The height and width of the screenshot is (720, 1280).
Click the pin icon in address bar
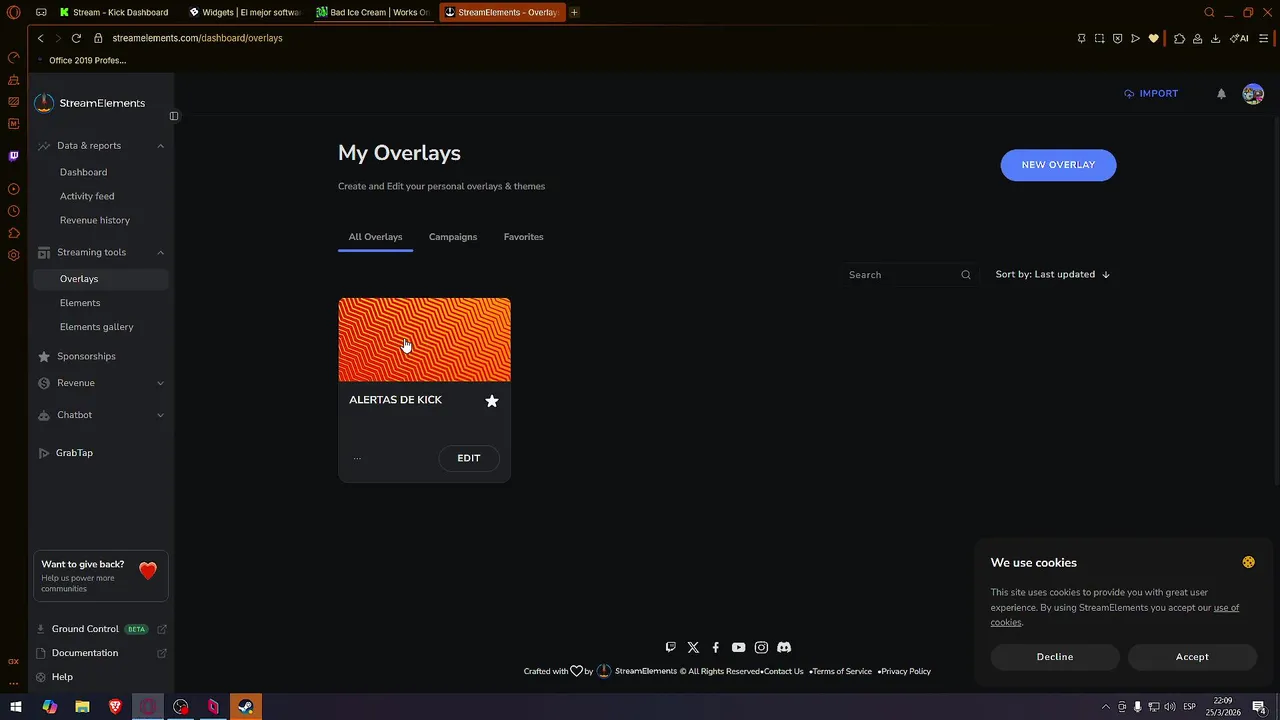[1081, 38]
